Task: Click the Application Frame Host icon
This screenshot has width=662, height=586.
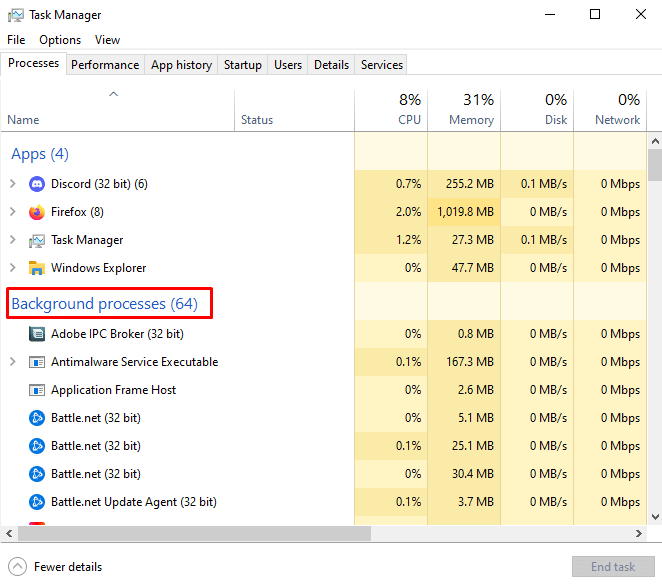Action: [x=37, y=390]
